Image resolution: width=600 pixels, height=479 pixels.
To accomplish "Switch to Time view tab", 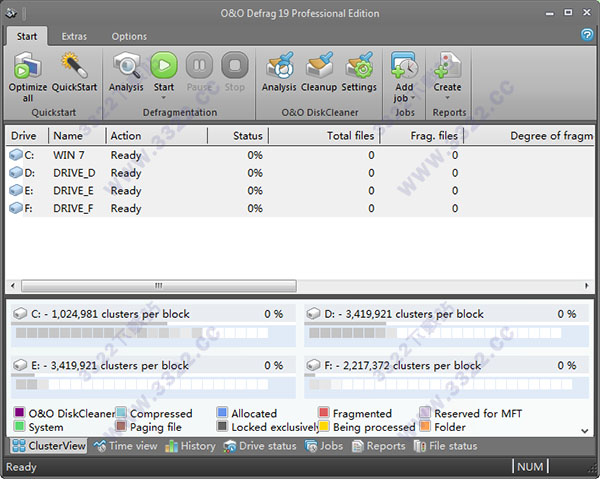I will [x=126, y=446].
